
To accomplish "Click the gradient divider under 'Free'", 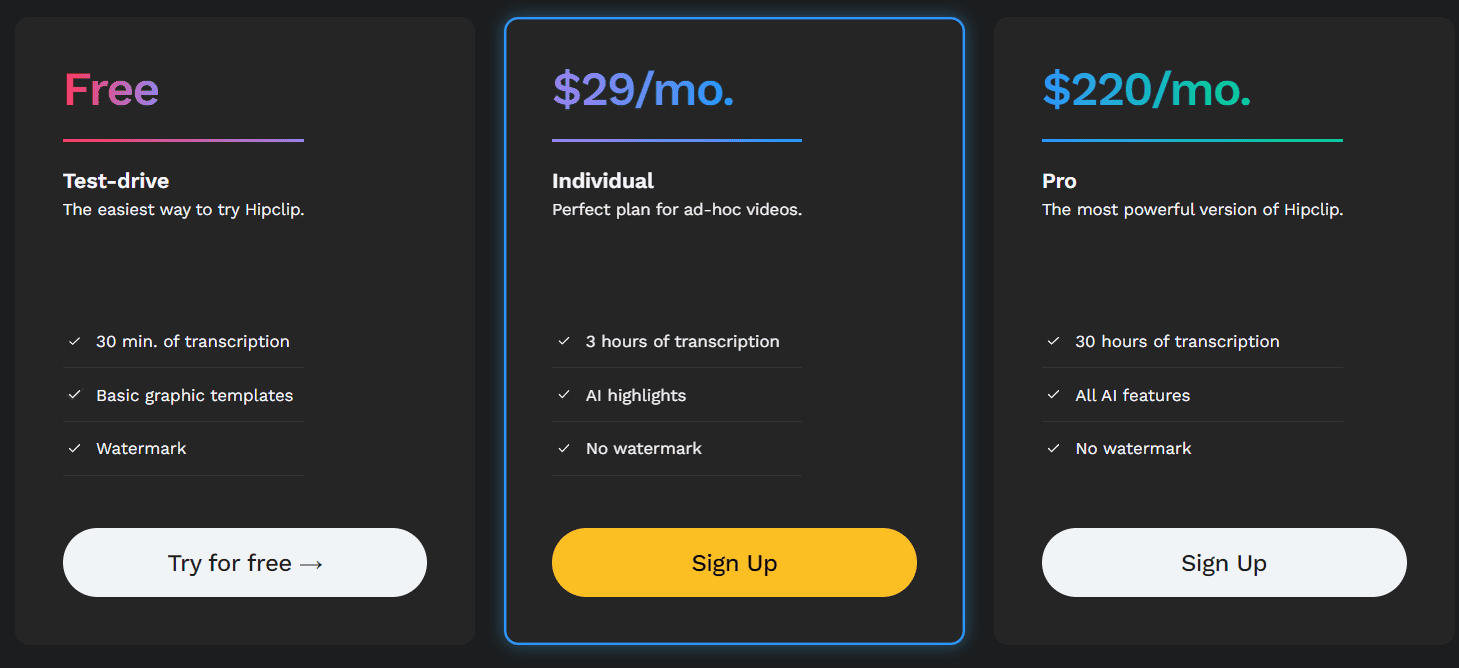I will [x=183, y=141].
